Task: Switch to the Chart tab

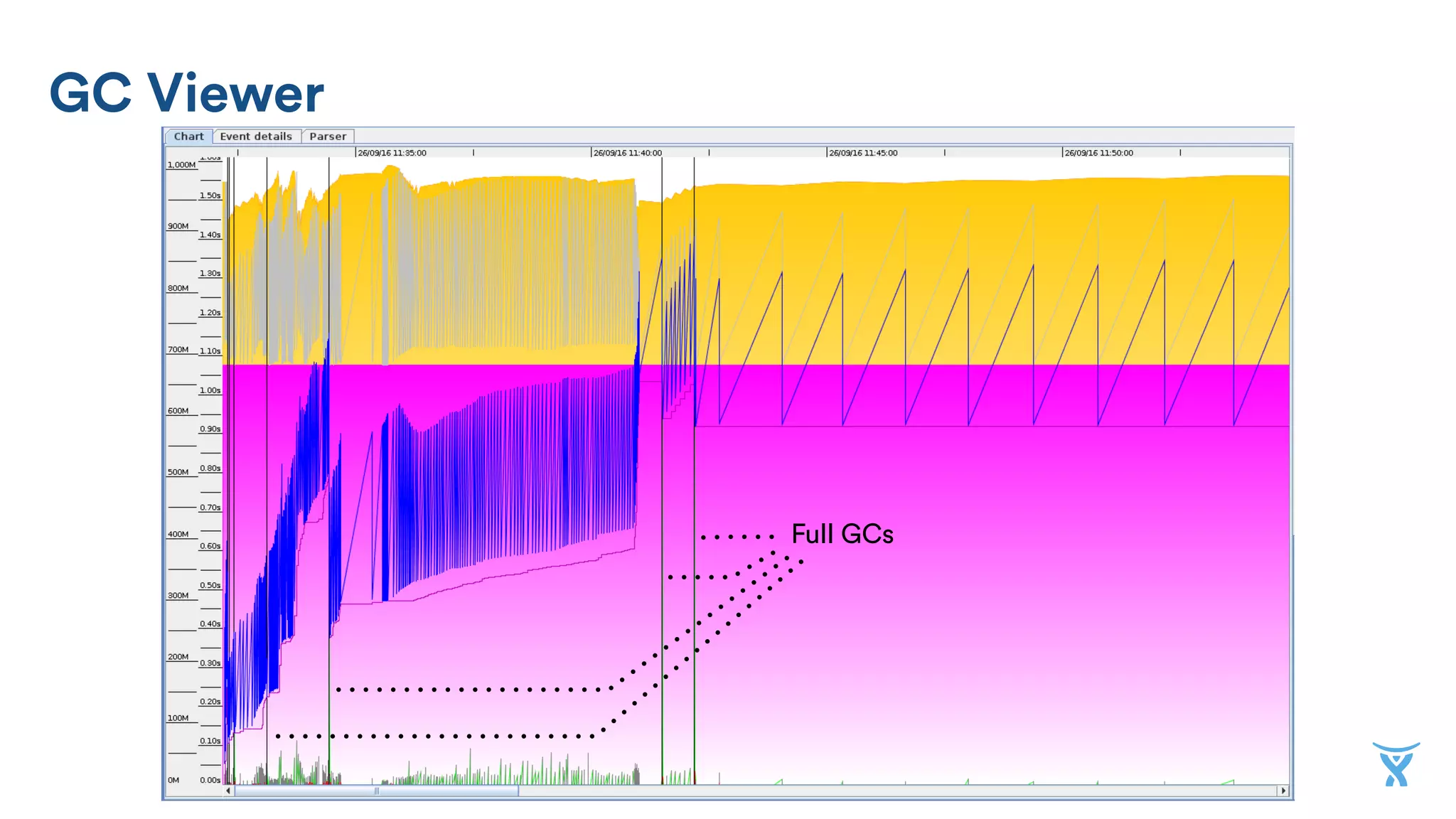Action: click(188, 136)
